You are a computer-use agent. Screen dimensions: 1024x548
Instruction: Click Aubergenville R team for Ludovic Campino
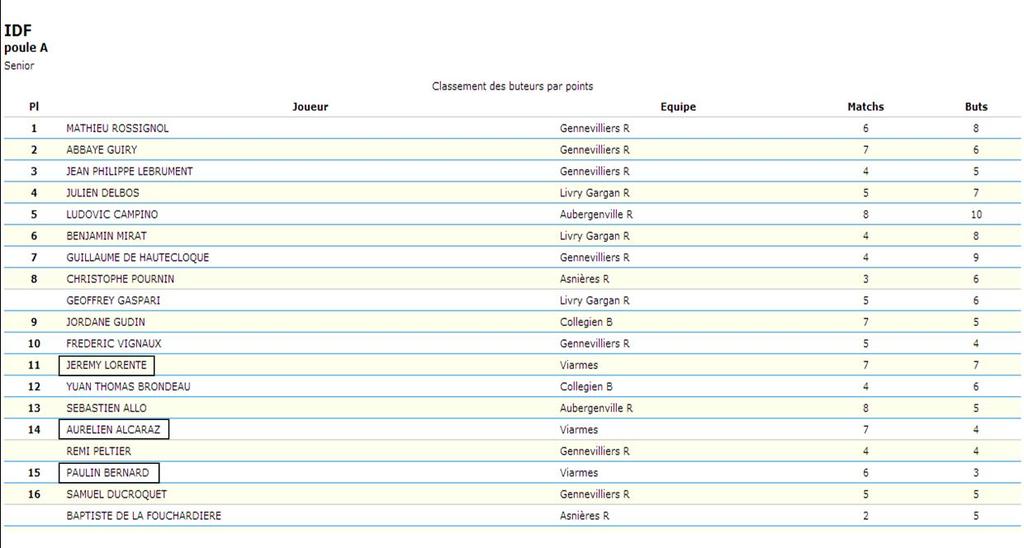[596, 214]
